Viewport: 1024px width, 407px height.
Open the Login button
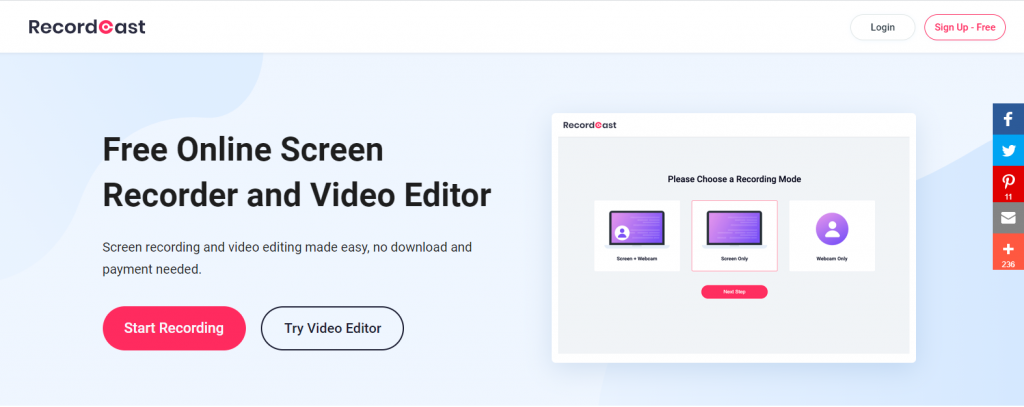pos(882,27)
